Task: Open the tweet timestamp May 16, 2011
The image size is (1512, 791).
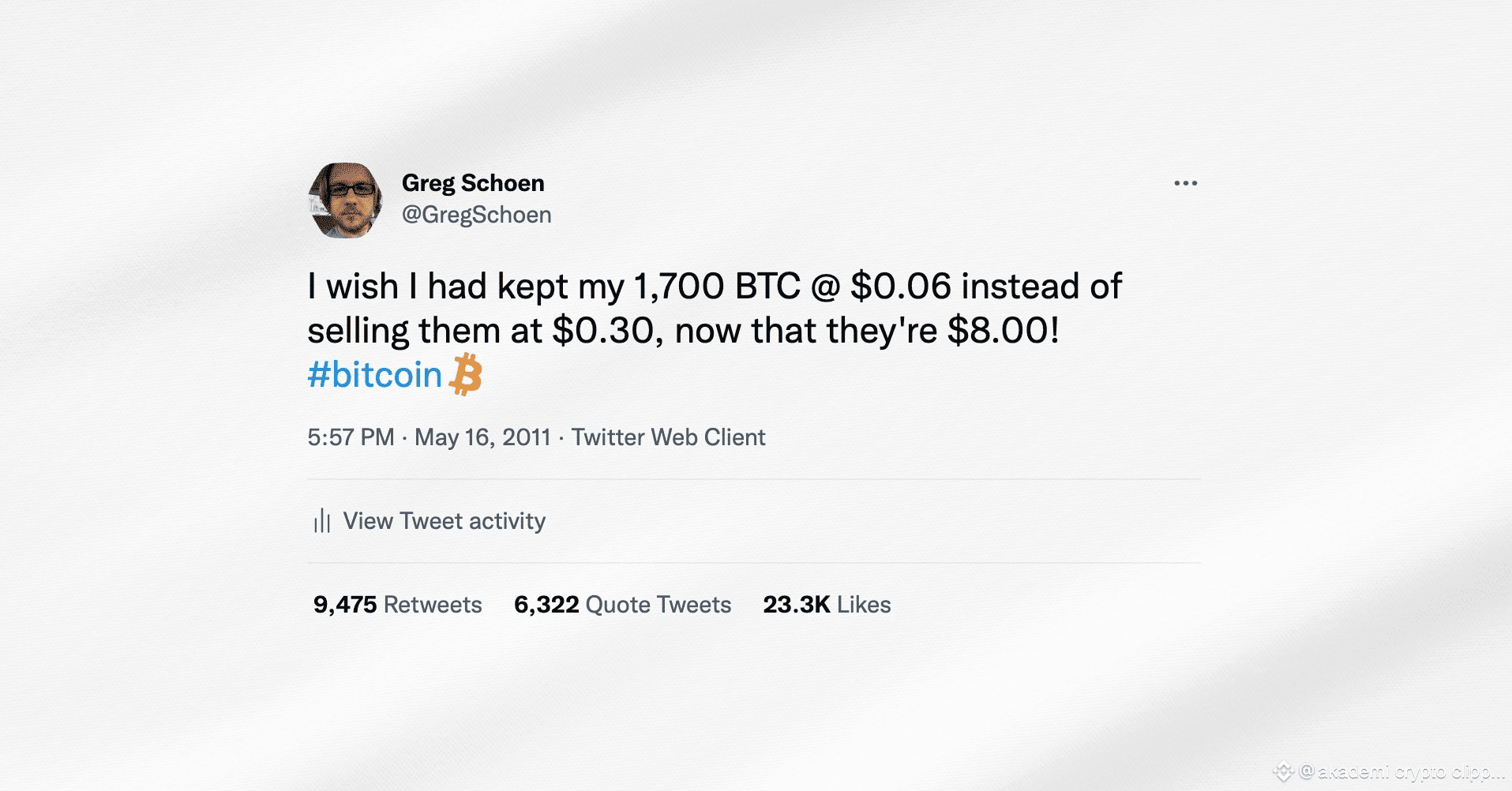Action: point(482,437)
